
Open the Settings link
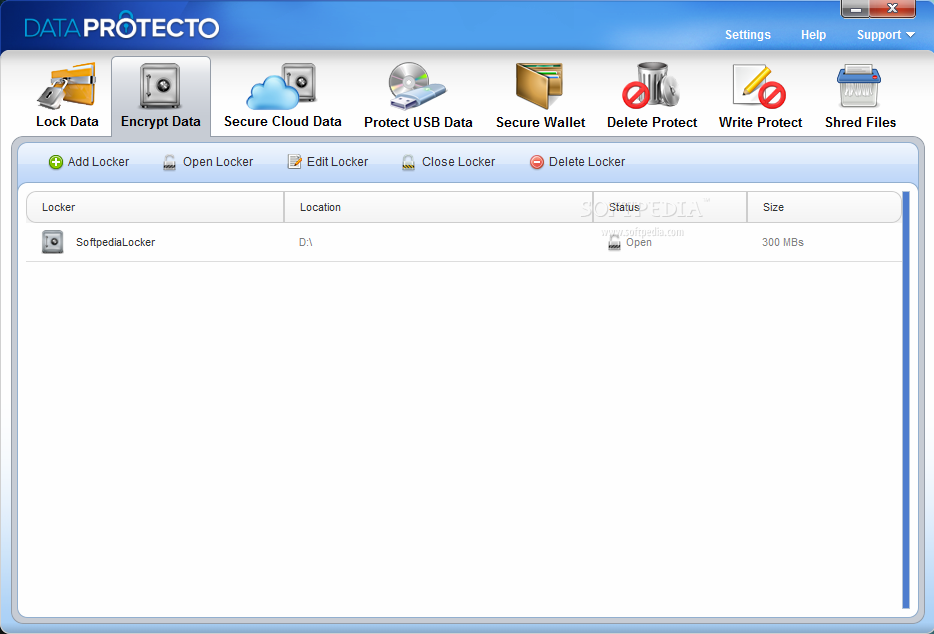point(748,35)
